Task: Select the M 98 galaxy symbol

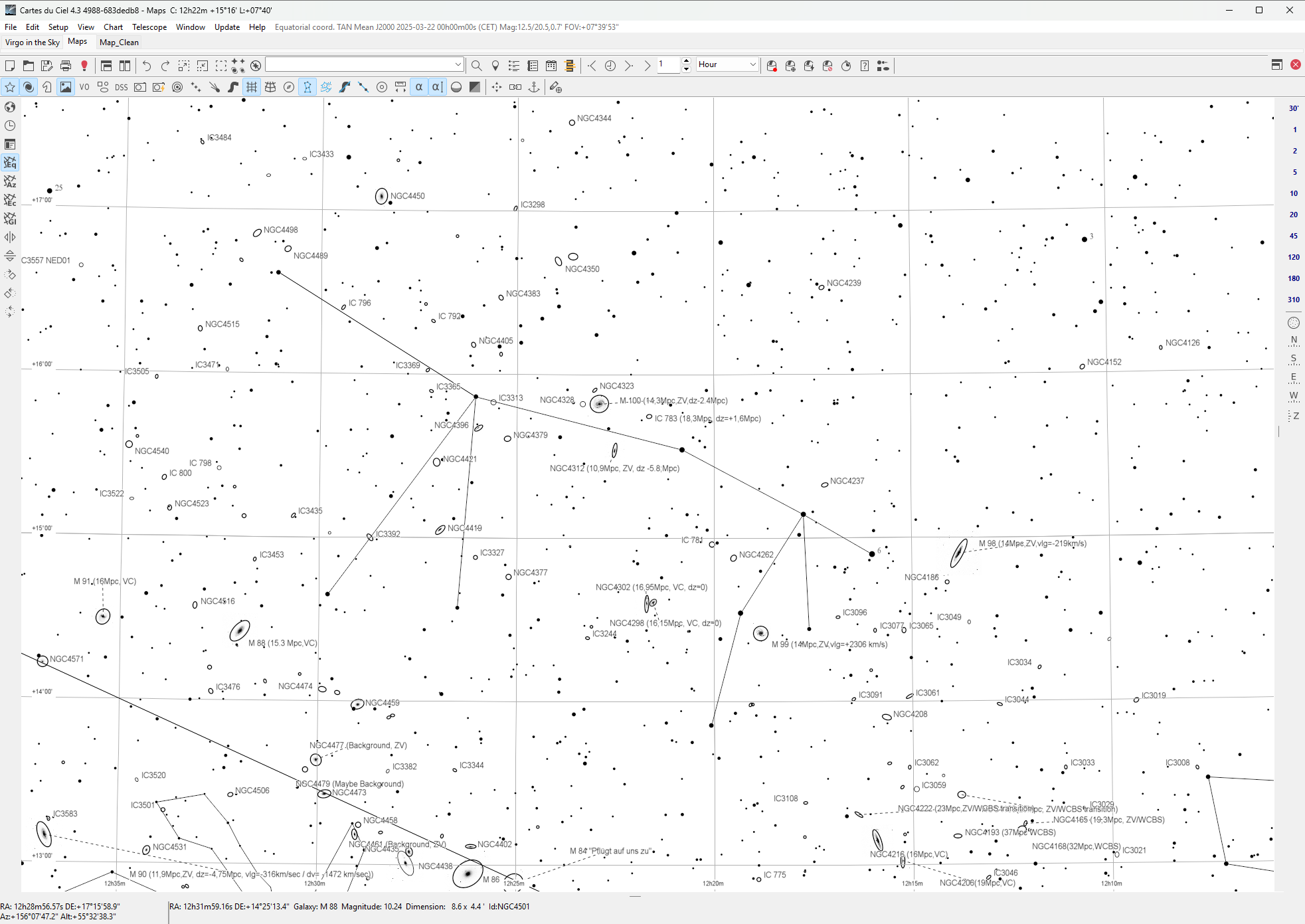Action: click(958, 553)
